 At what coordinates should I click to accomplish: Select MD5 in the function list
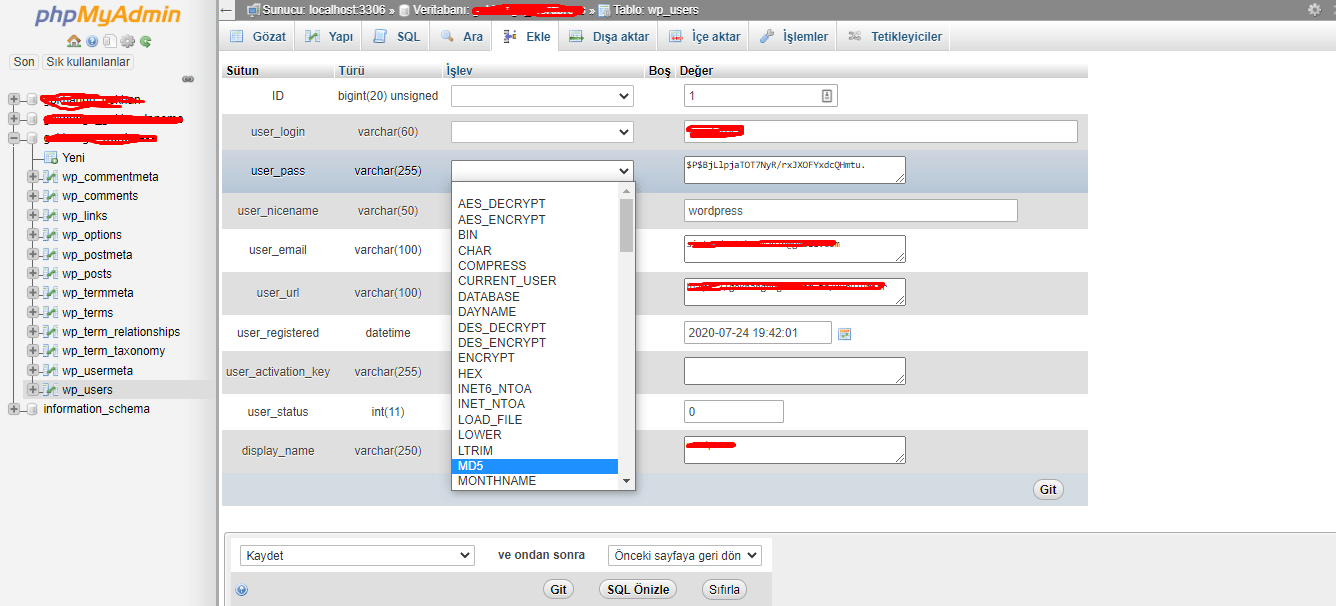535,466
